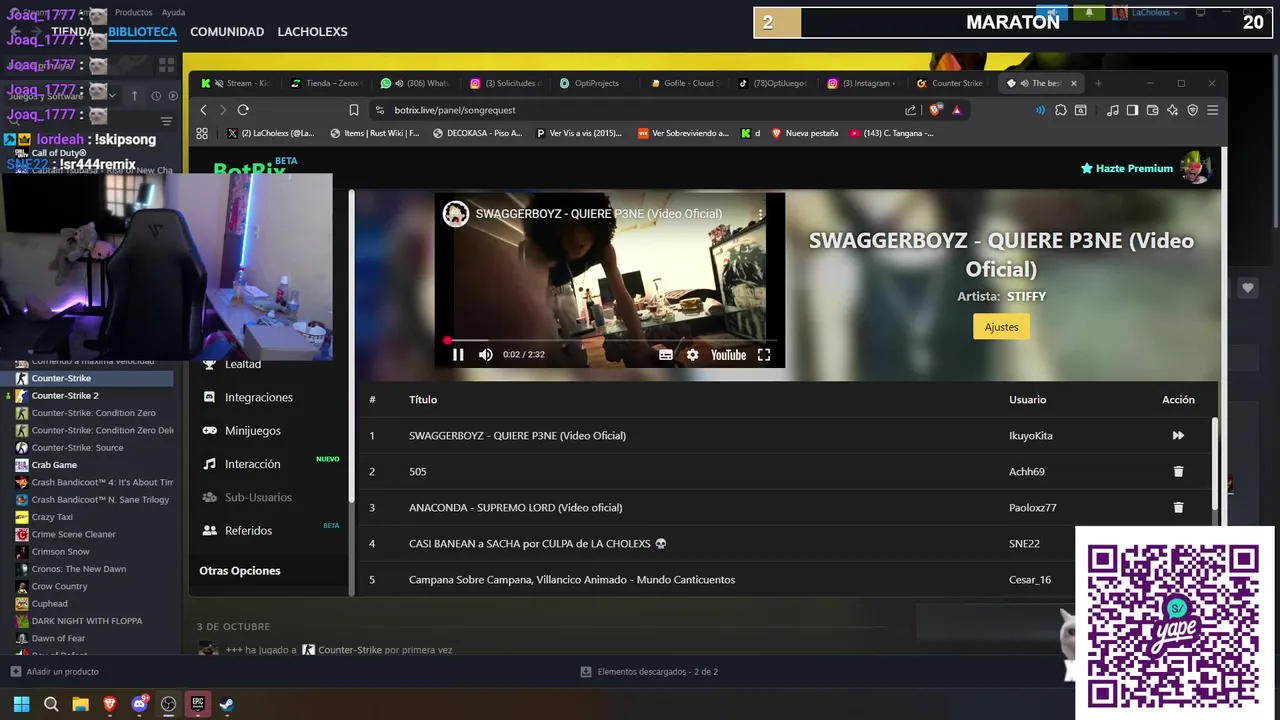
Task: Open a new browser tab
Action: 1098,83
